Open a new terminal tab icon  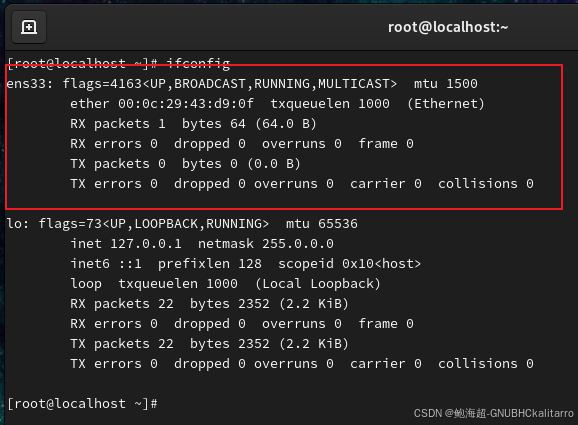[29, 27]
